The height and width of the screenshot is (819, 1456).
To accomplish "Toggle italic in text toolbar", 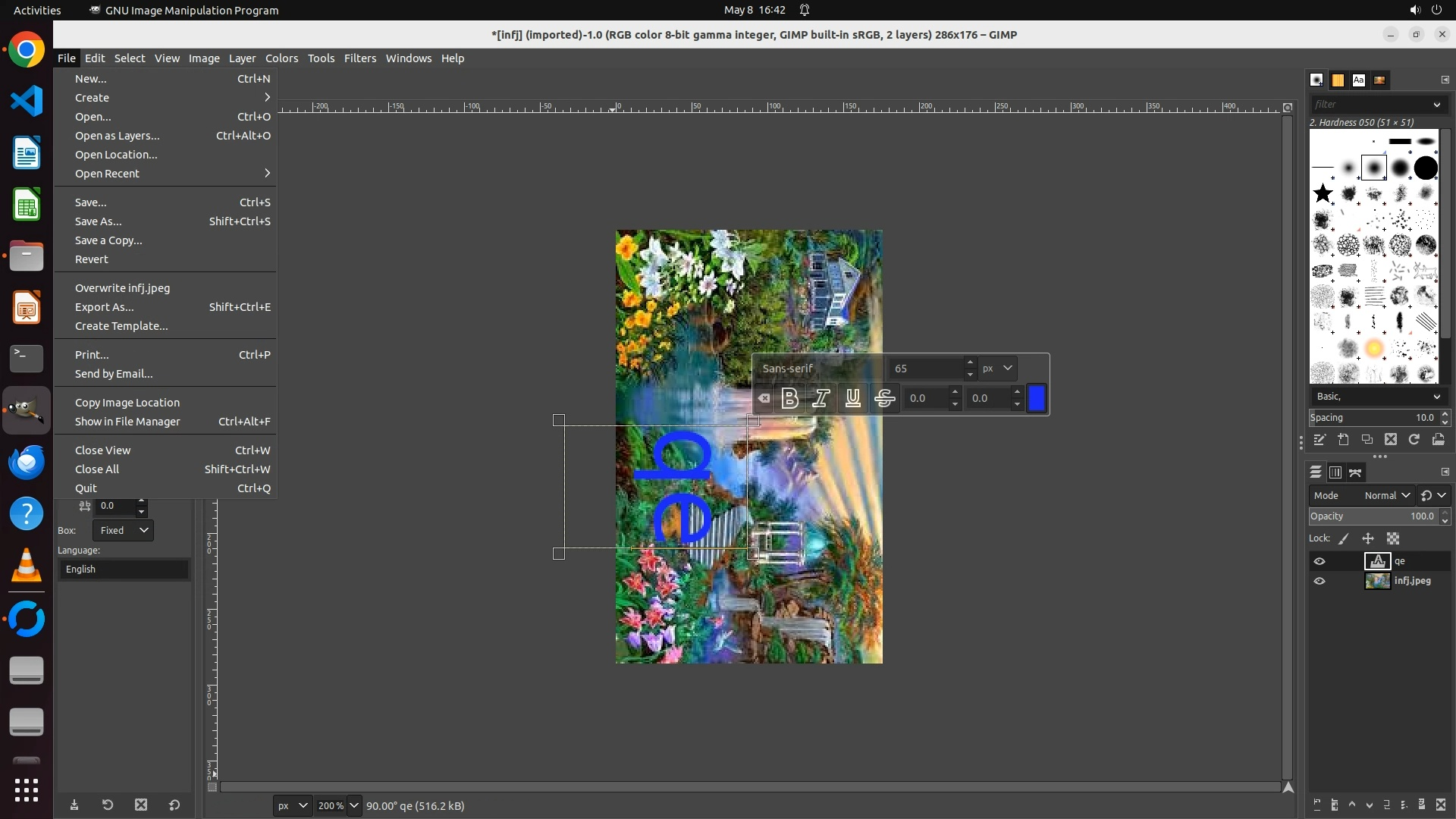I will tap(821, 398).
